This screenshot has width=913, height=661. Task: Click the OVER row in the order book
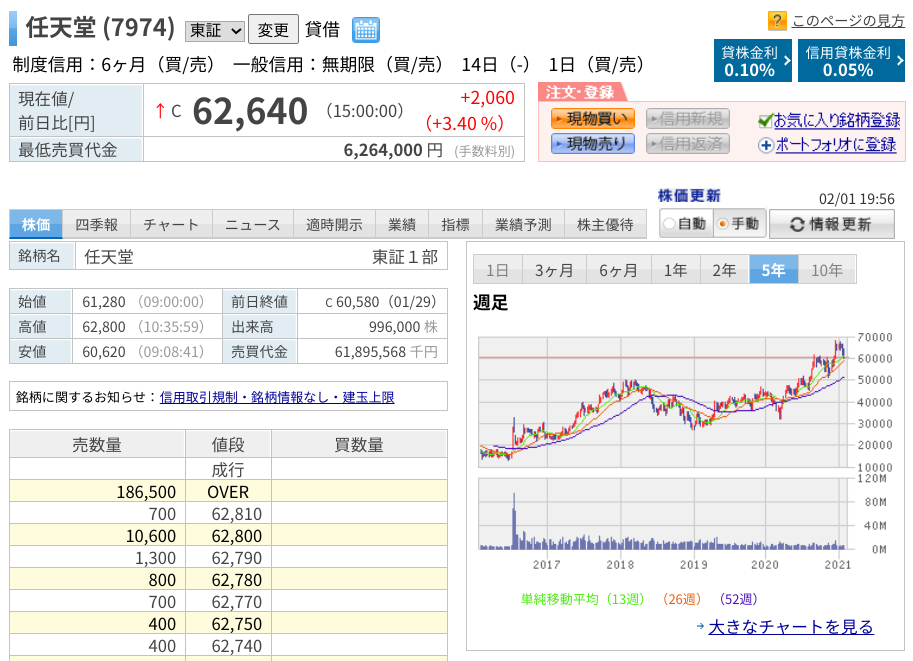pos(228,492)
